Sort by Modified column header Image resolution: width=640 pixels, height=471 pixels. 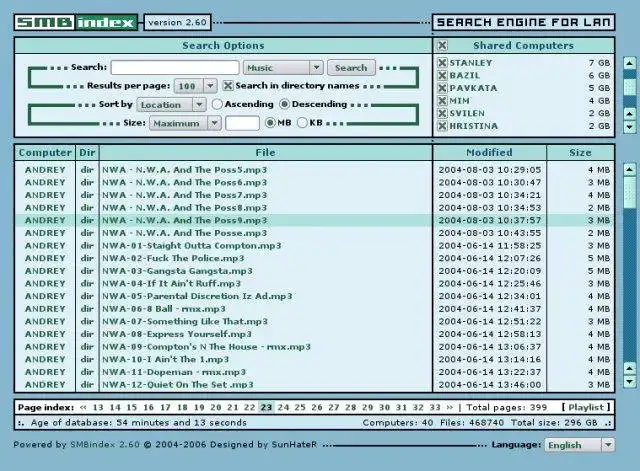(x=489, y=153)
